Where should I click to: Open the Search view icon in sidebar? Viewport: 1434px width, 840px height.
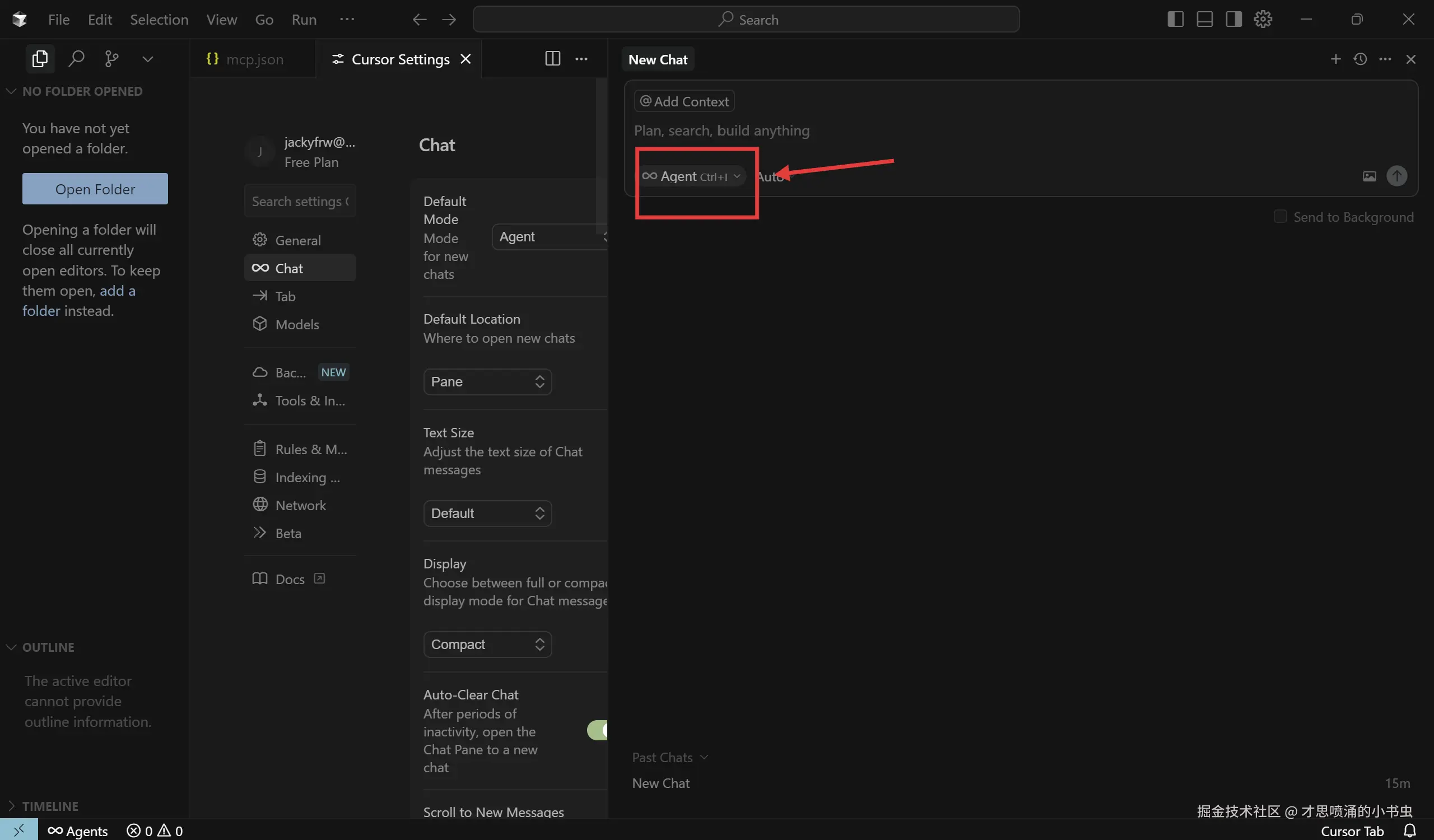coord(76,59)
